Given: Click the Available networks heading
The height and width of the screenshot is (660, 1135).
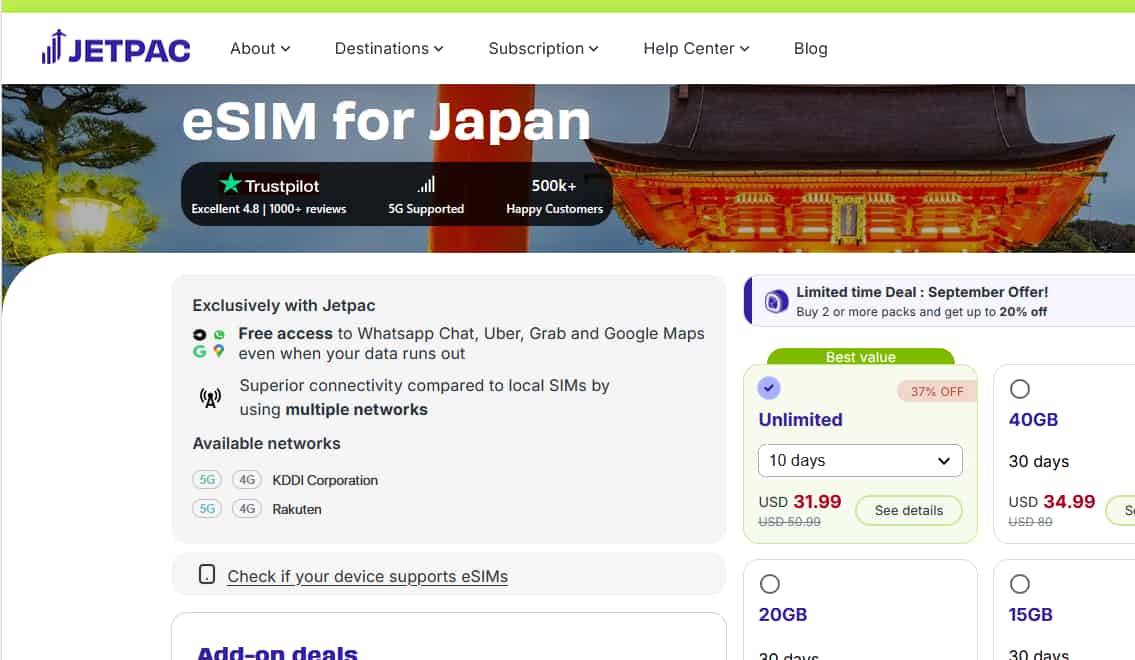Looking at the screenshot, I should click(x=266, y=444).
